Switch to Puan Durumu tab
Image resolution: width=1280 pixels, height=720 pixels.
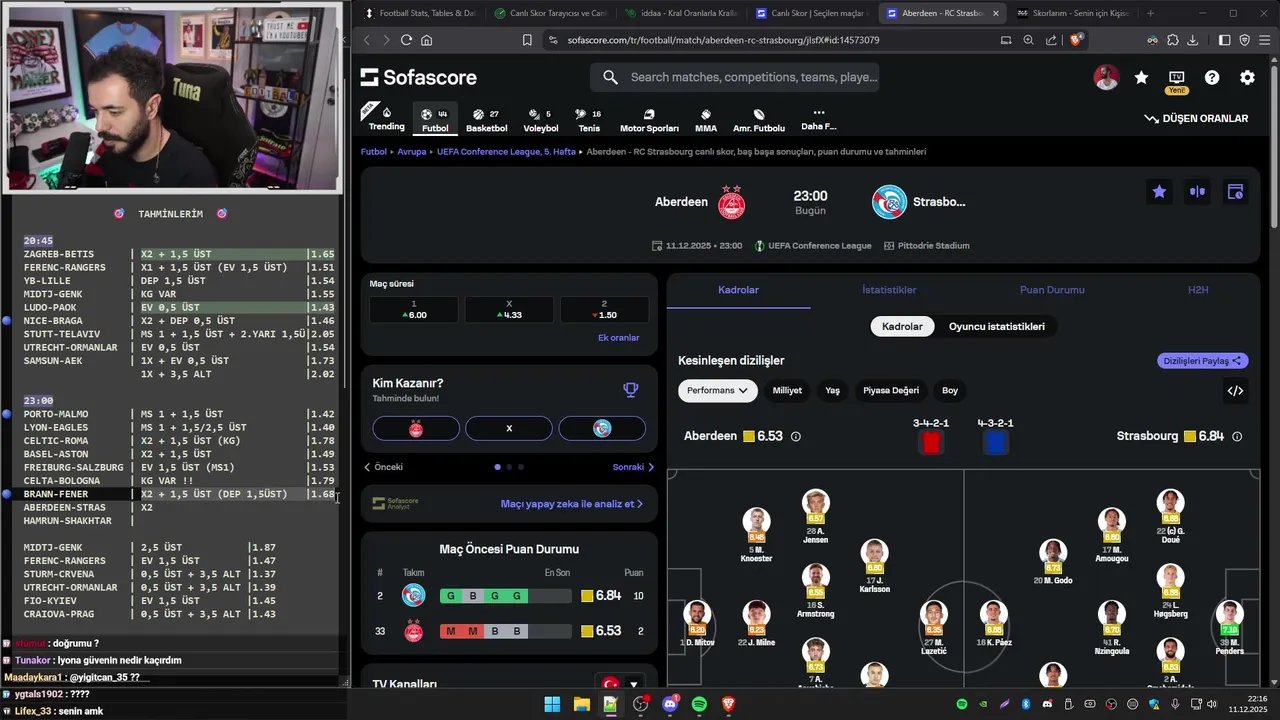tap(1052, 290)
